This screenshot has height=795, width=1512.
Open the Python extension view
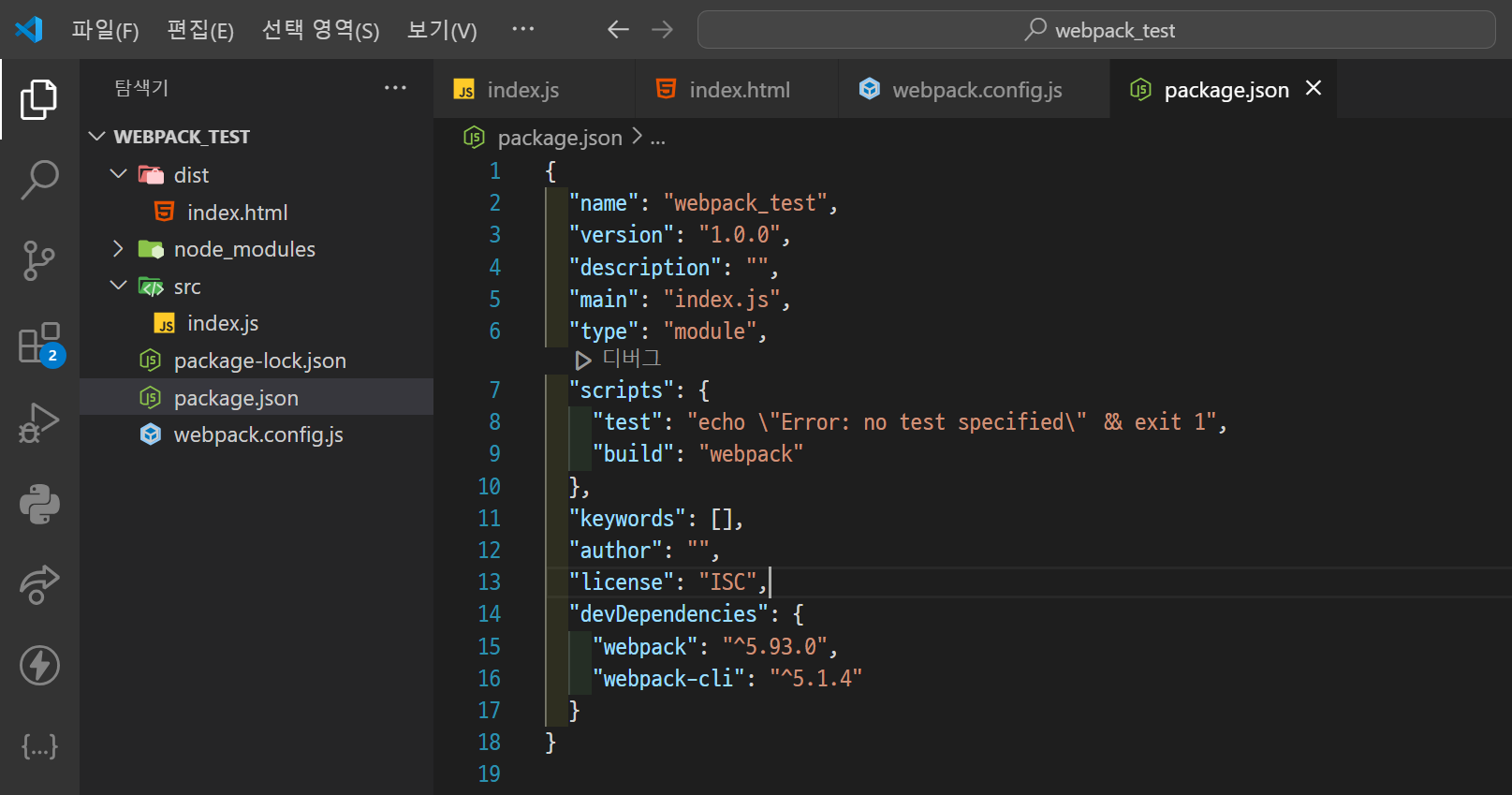(x=38, y=504)
